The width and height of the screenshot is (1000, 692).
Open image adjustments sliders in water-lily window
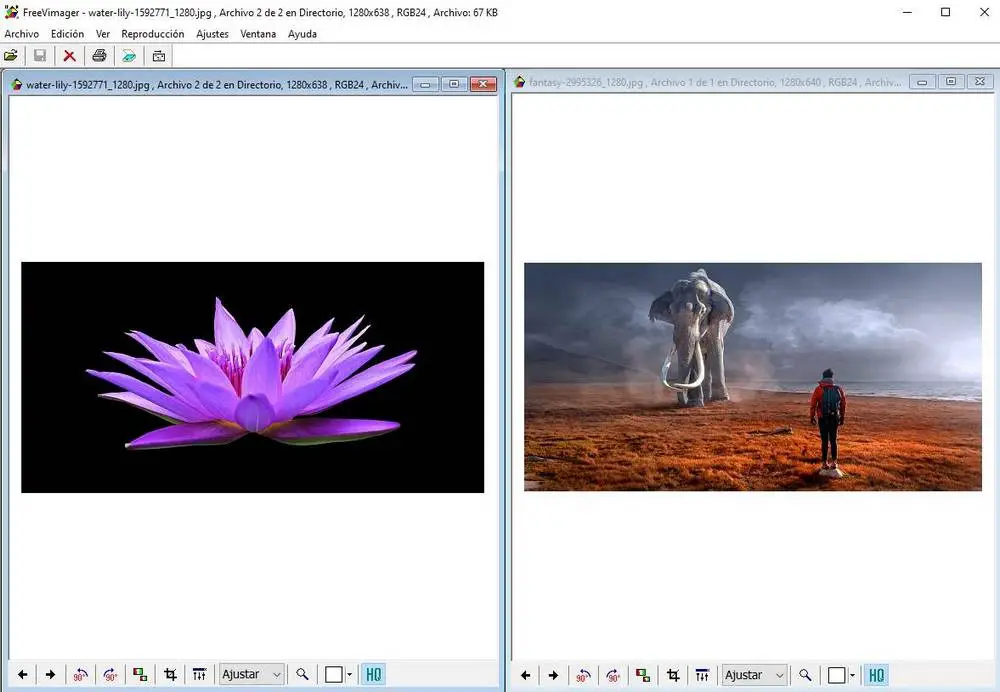click(200, 674)
